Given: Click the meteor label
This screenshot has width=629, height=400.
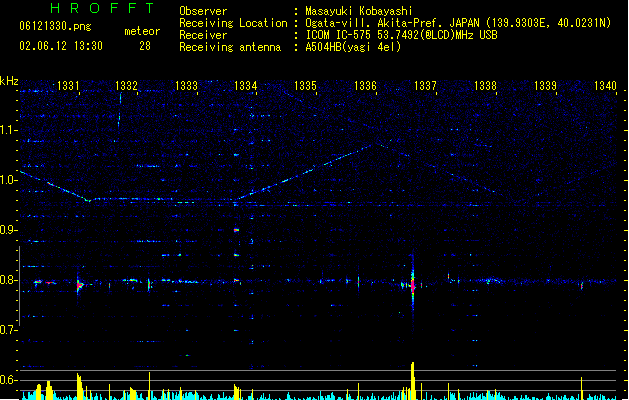Looking at the screenshot, I should click(142, 31).
